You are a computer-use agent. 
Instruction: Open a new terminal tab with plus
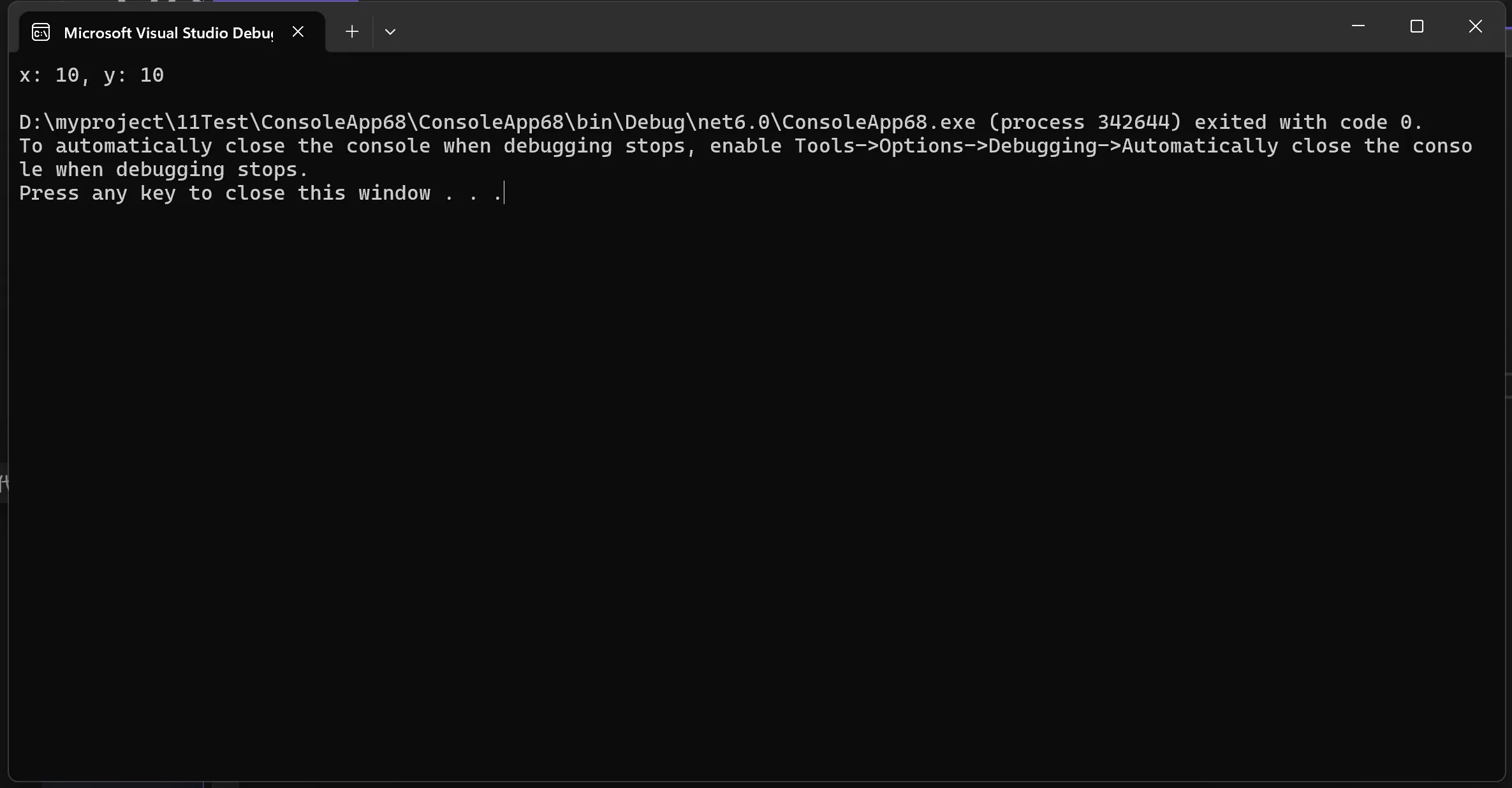click(351, 31)
